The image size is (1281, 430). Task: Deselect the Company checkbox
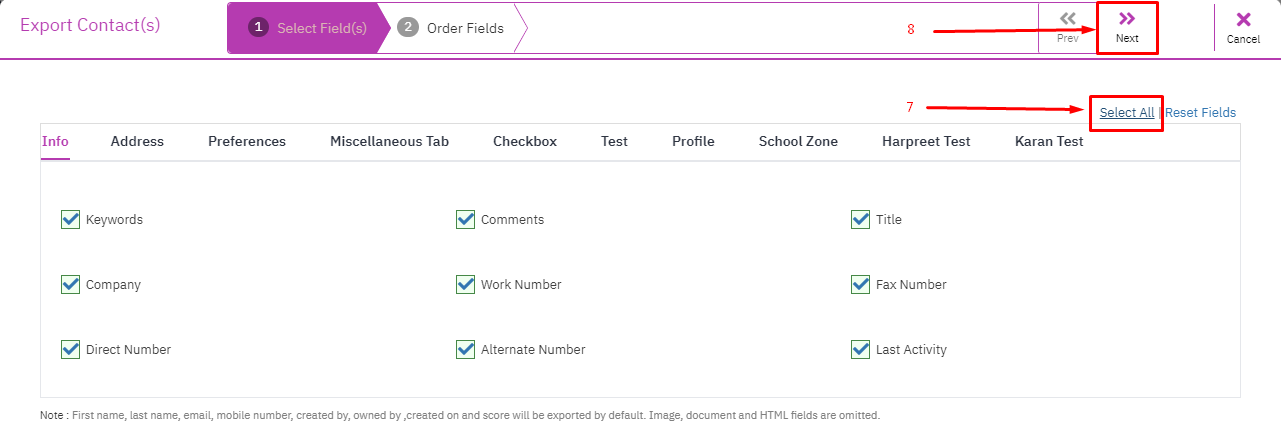(x=70, y=284)
